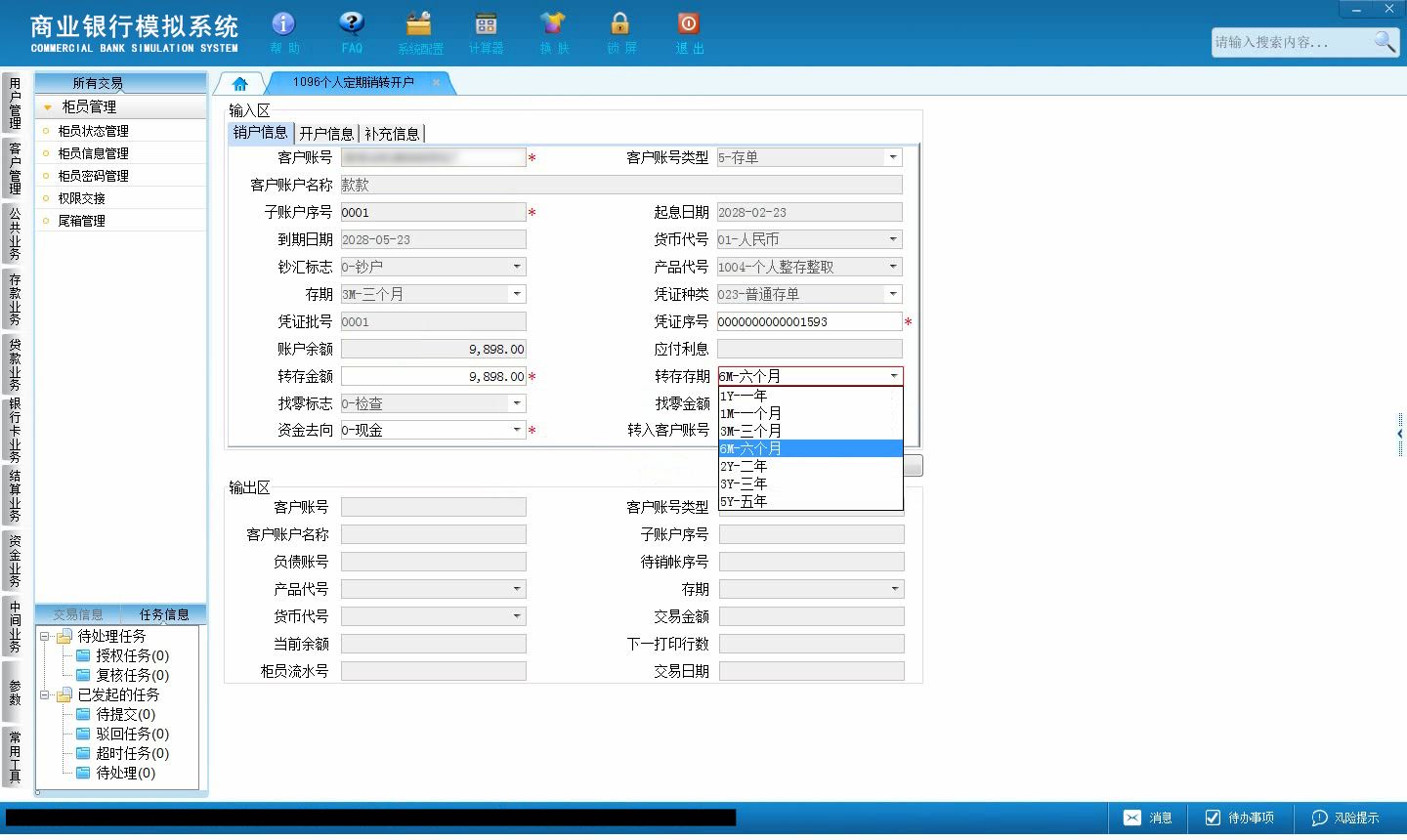Image resolution: width=1407 pixels, height=840 pixels.
Task: Open 风险提示 in the status bar
Action: 1345,818
